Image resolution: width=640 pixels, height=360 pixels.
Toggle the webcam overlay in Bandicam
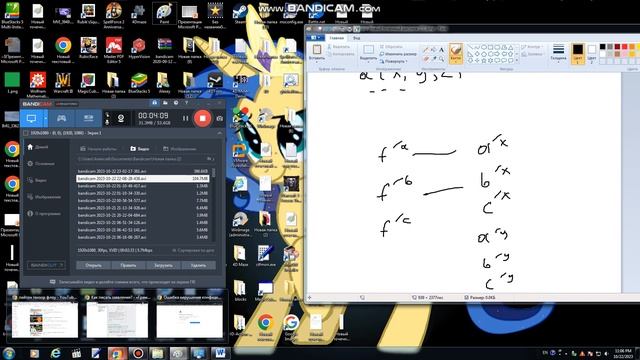121,118
